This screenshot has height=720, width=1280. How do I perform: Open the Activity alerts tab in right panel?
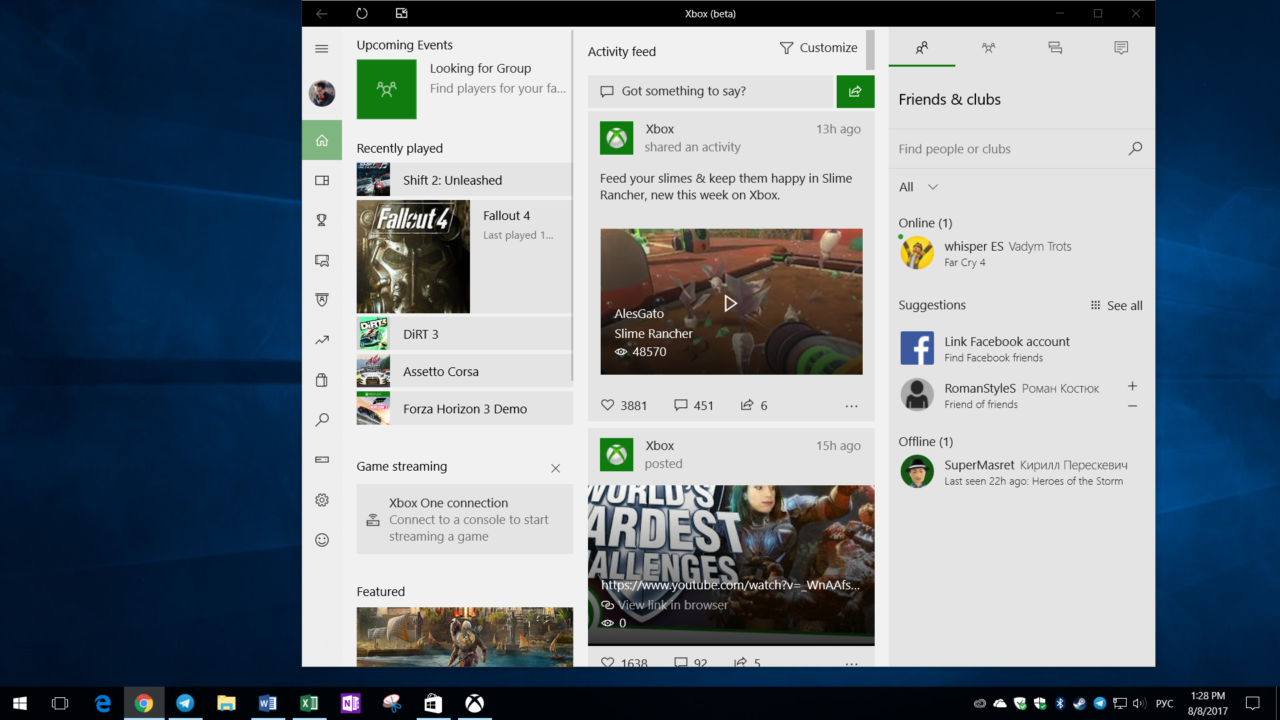(x=1121, y=47)
